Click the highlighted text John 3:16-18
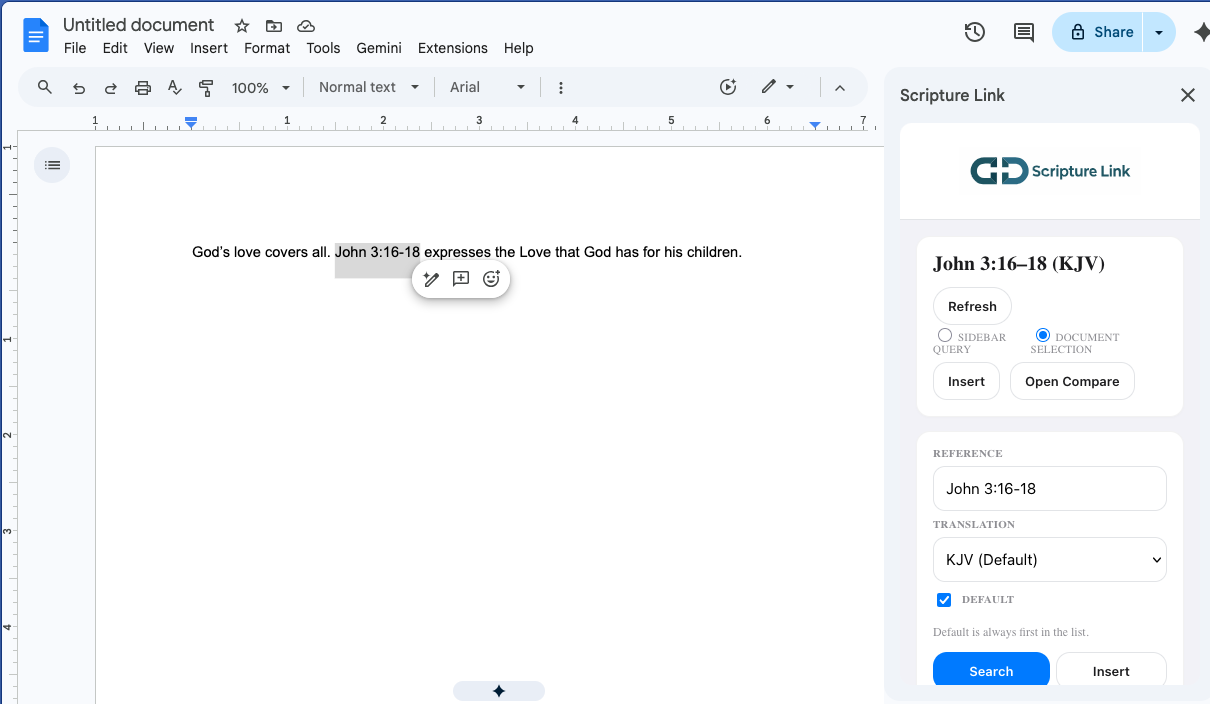 377,252
